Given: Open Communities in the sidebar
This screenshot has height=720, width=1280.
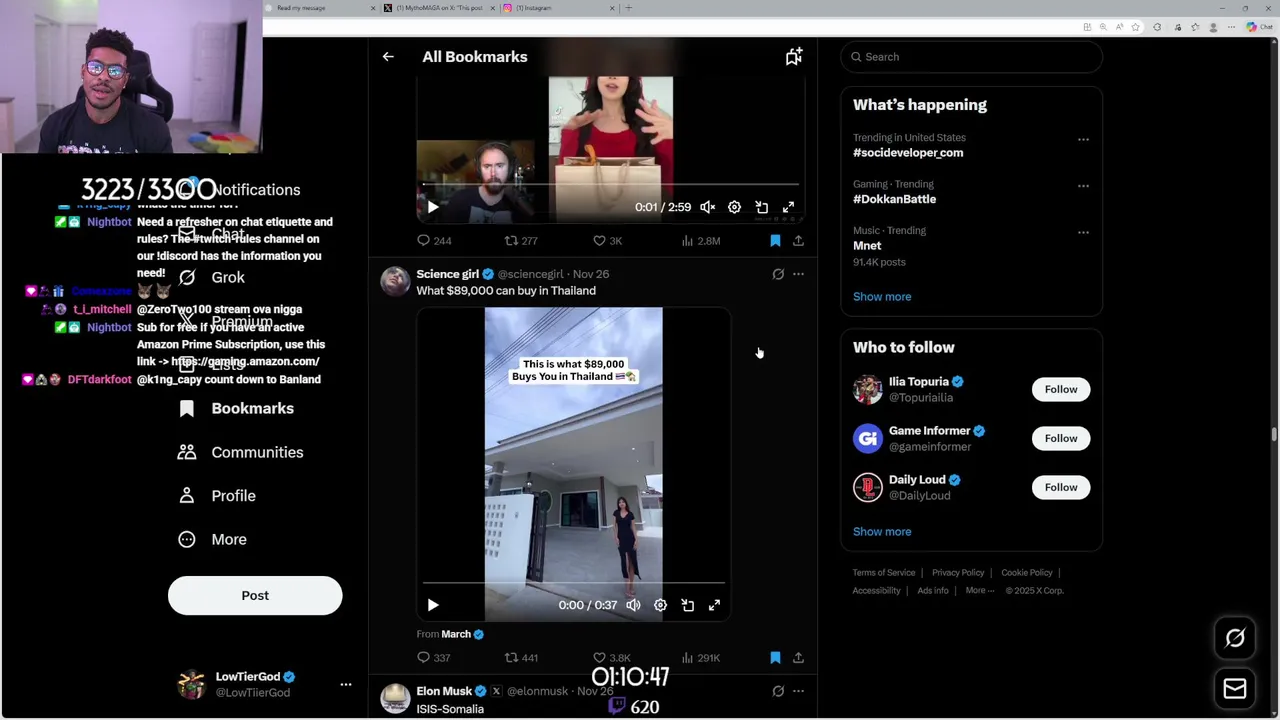Looking at the screenshot, I should pos(239,452).
